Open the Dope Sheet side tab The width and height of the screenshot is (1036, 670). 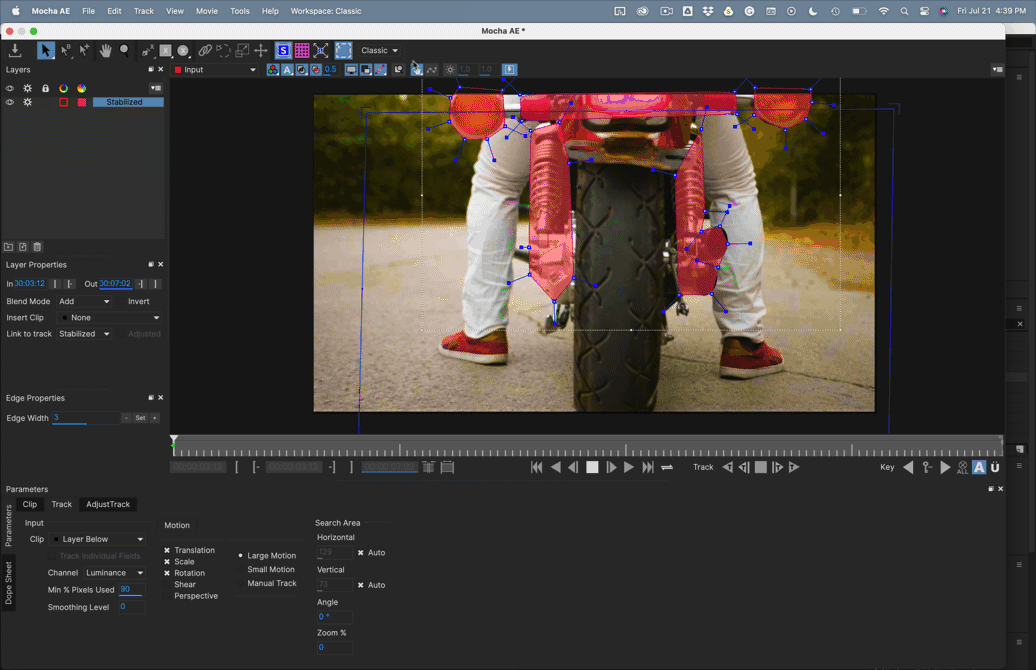pyautogui.click(x=9, y=582)
